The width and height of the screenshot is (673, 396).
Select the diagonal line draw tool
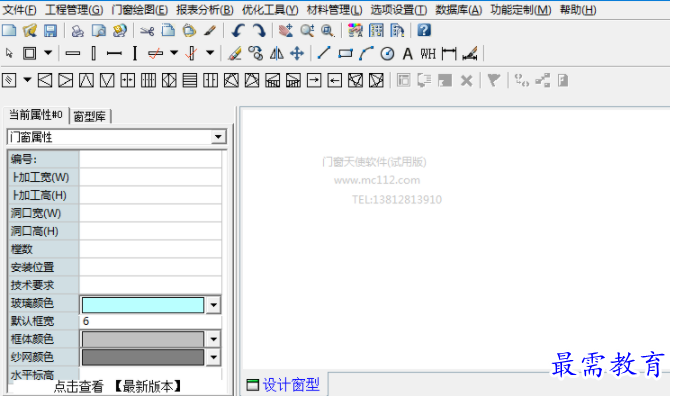click(324, 54)
